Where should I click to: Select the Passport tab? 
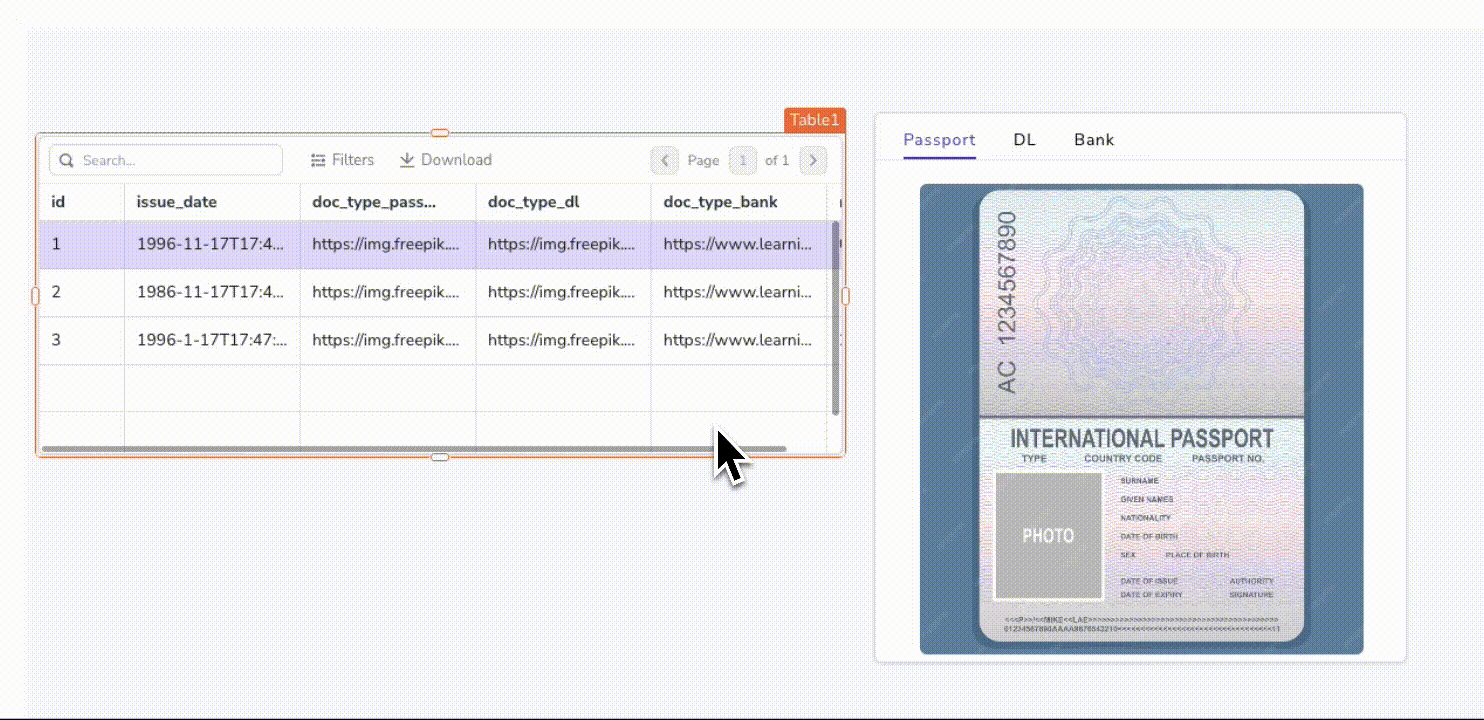click(x=938, y=140)
